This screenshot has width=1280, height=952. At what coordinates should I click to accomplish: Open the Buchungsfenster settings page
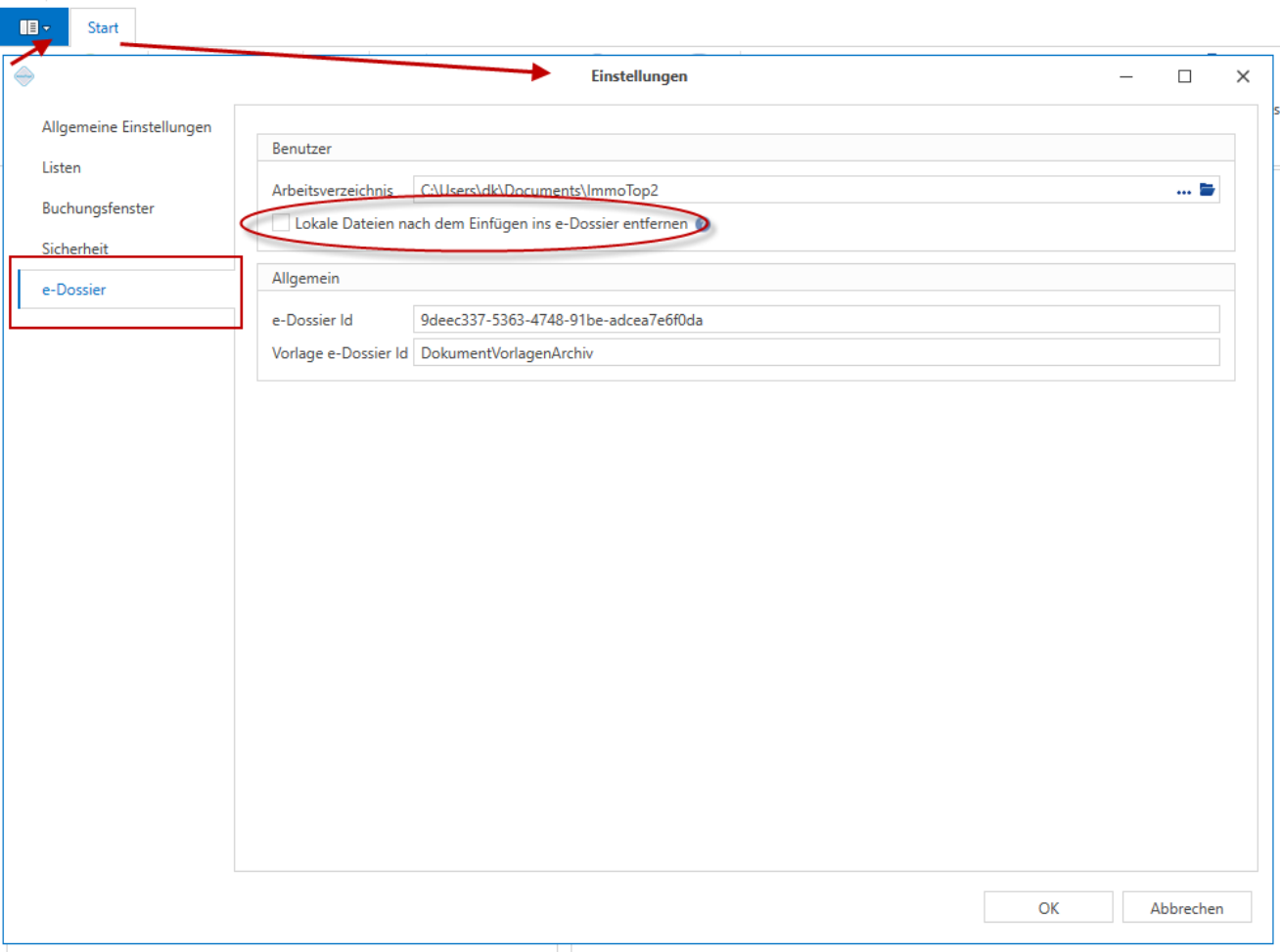(x=98, y=208)
